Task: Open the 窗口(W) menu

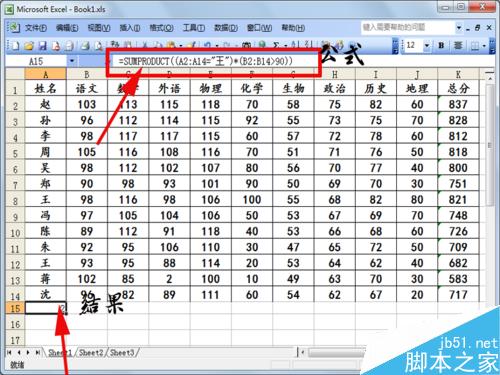Action: click(259, 28)
